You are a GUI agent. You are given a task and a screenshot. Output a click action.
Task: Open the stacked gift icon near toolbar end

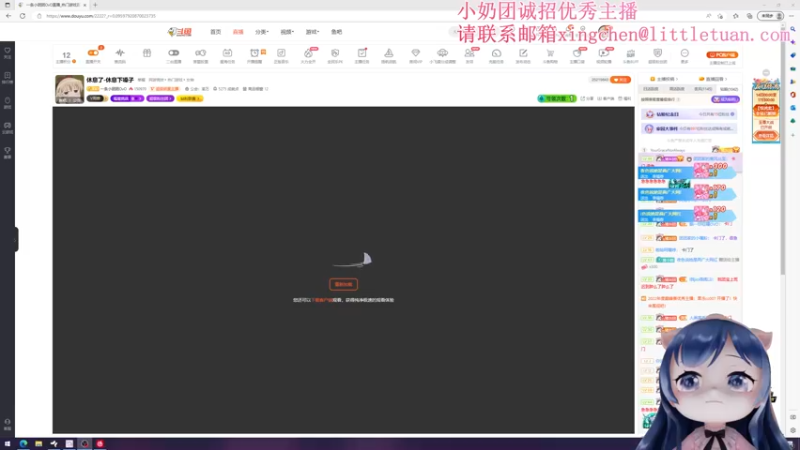click(631, 53)
